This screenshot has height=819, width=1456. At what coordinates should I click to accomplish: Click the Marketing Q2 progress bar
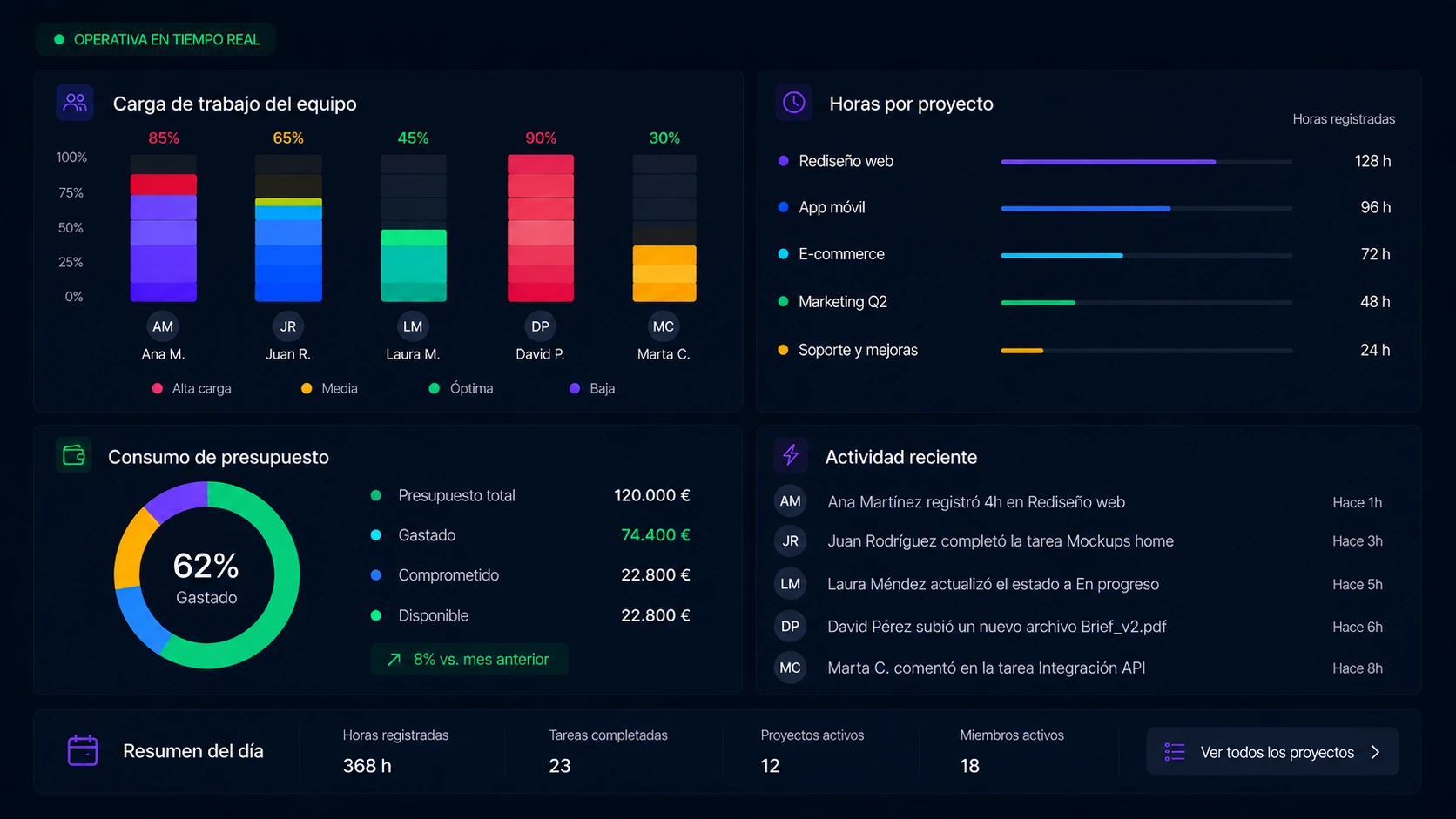click(1146, 302)
